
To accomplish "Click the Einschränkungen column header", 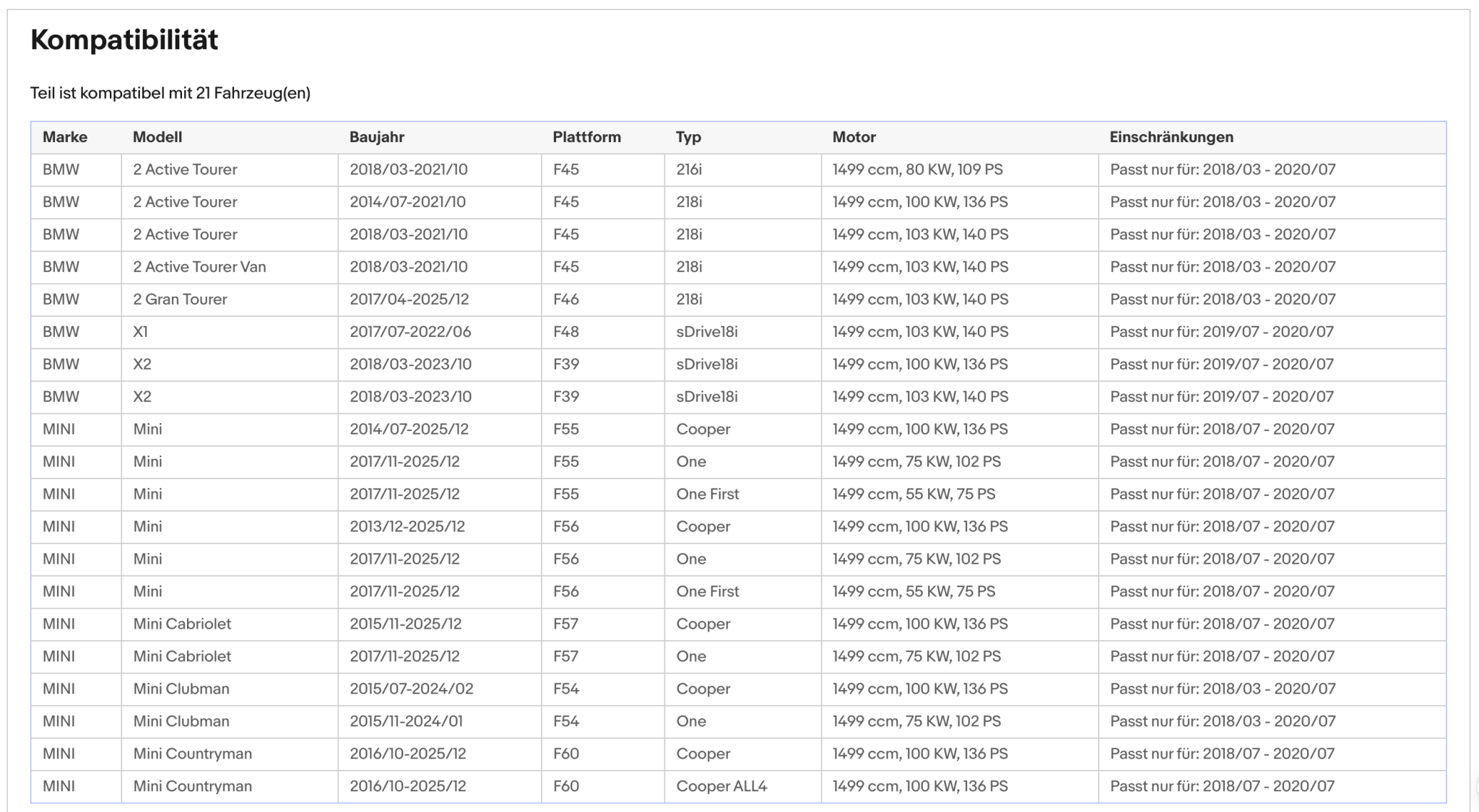I will point(1171,137).
